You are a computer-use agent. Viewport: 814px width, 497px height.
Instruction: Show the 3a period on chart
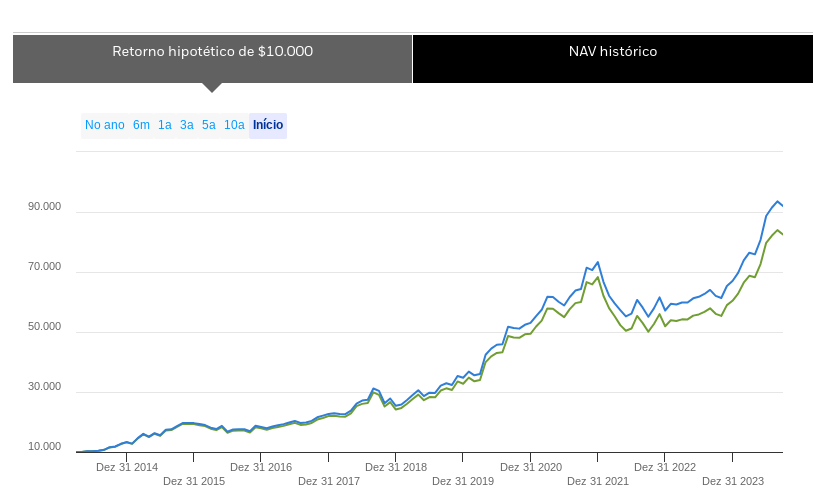(187, 125)
